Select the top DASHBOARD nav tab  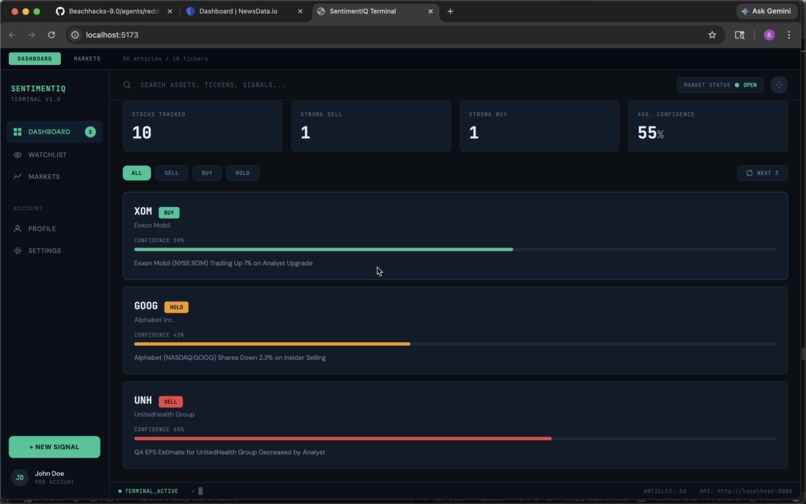click(x=34, y=59)
